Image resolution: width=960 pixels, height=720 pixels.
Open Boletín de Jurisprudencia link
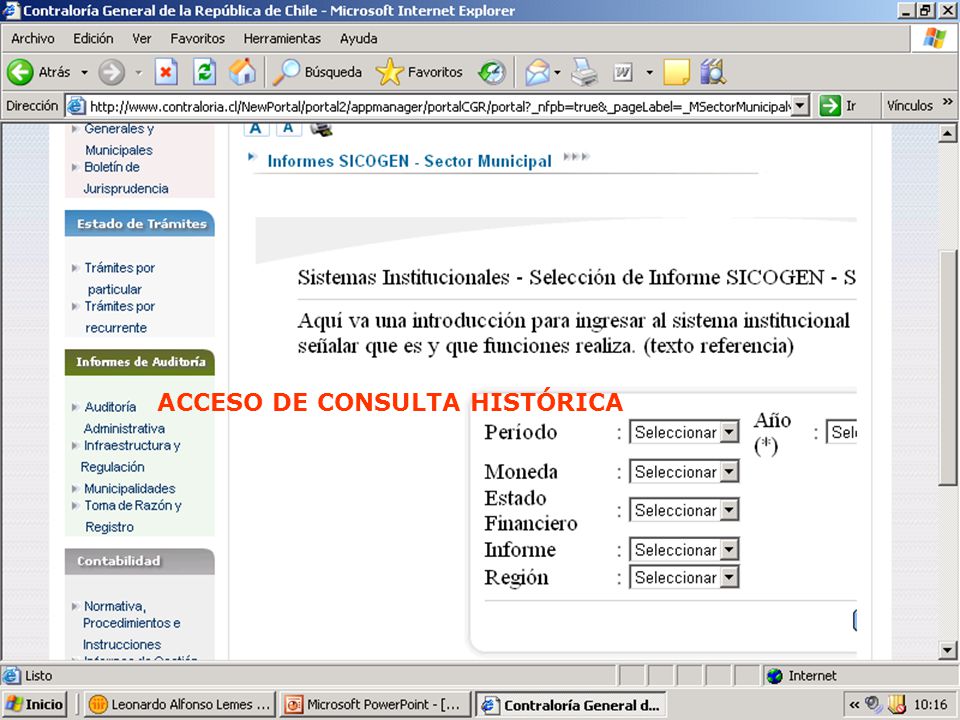(x=126, y=178)
